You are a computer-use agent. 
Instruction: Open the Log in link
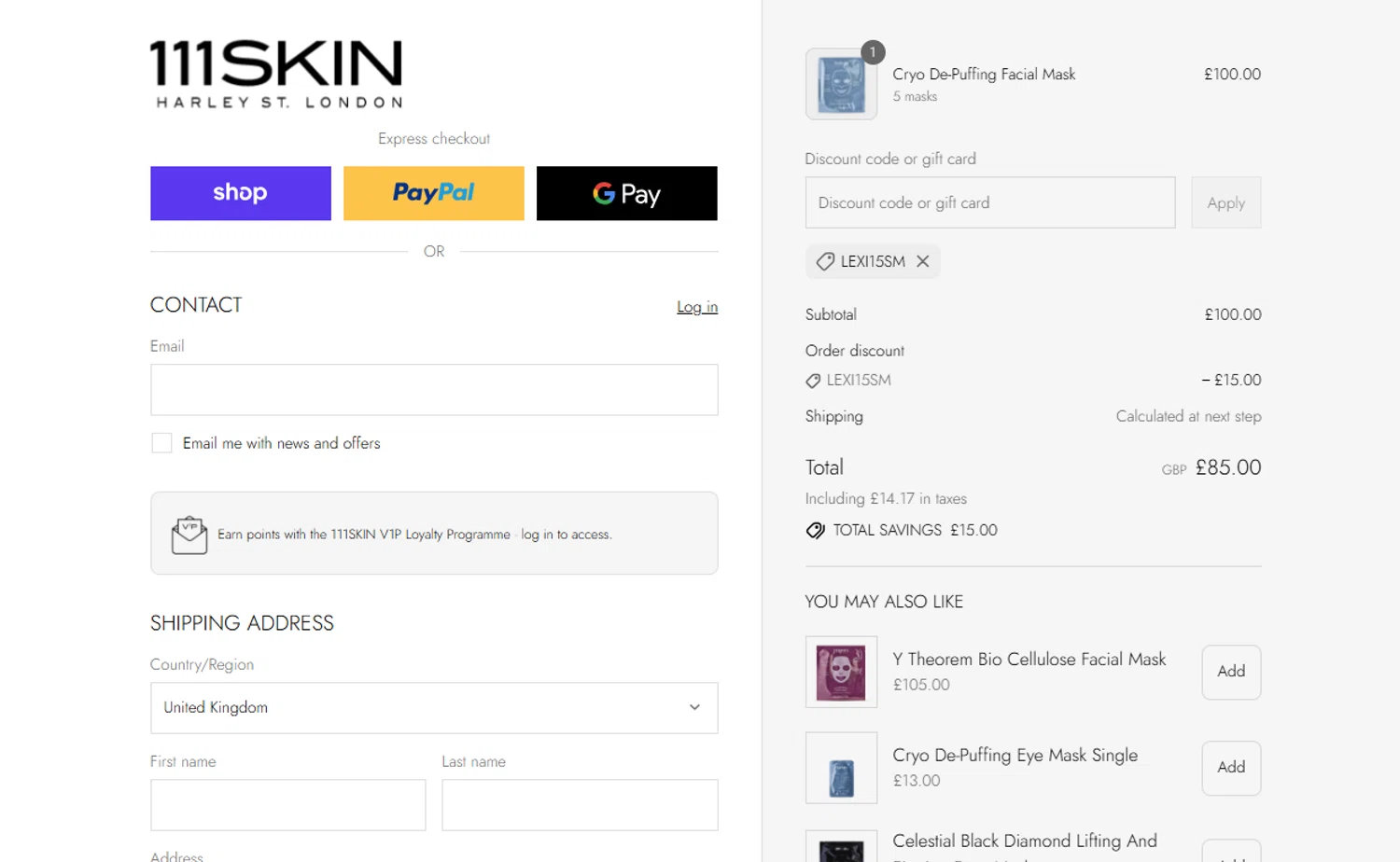pyautogui.click(x=697, y=307)
